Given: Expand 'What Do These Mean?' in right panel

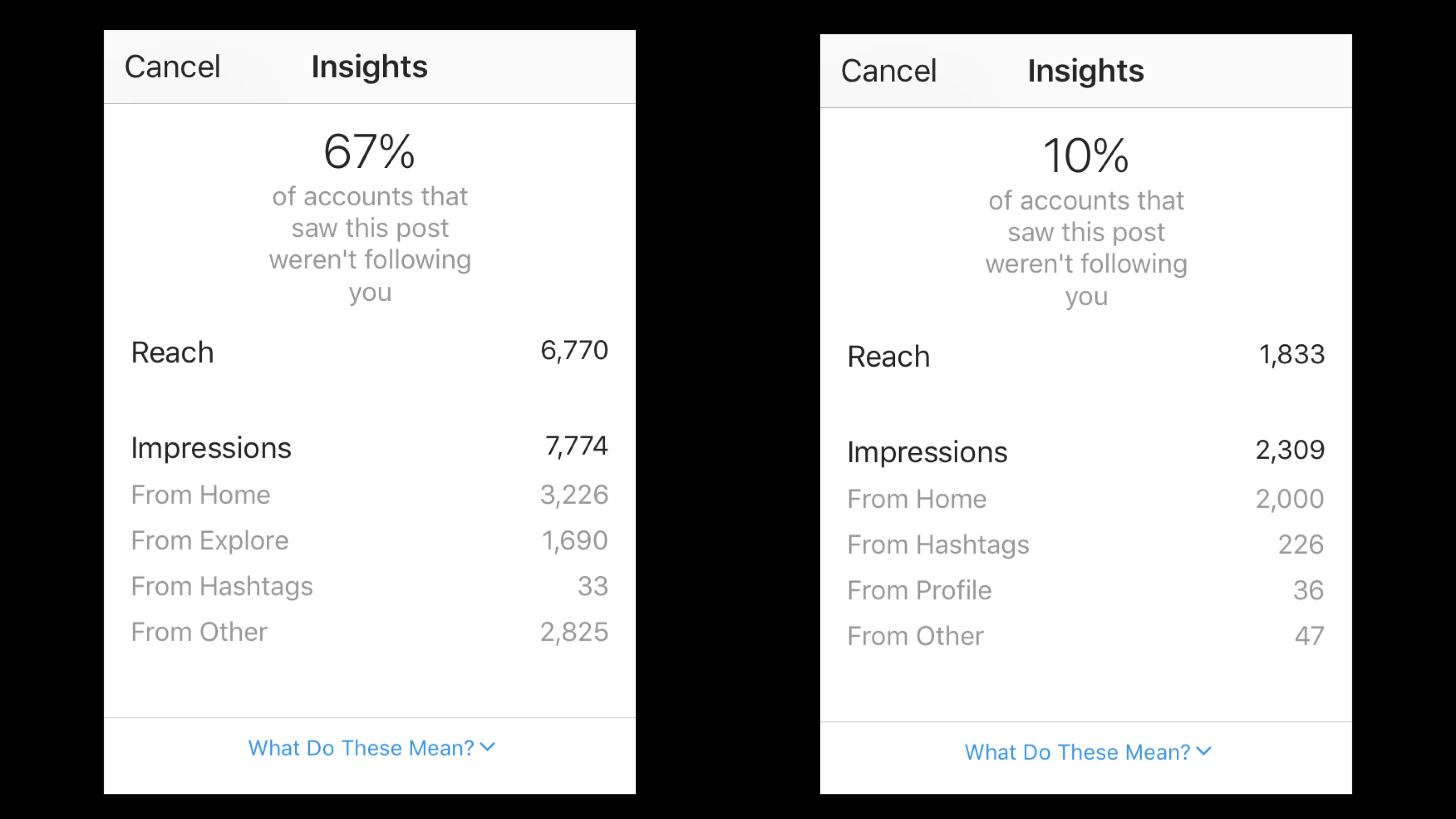Looking at the screenshot, I should tap(1088, 752).
